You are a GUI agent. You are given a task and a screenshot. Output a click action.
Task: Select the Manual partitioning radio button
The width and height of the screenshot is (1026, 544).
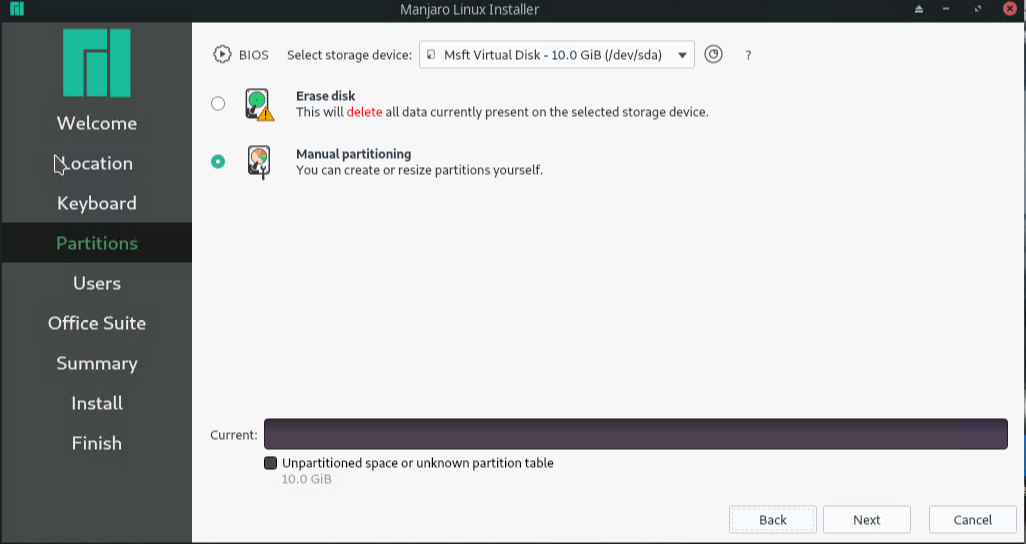(218, 162)
